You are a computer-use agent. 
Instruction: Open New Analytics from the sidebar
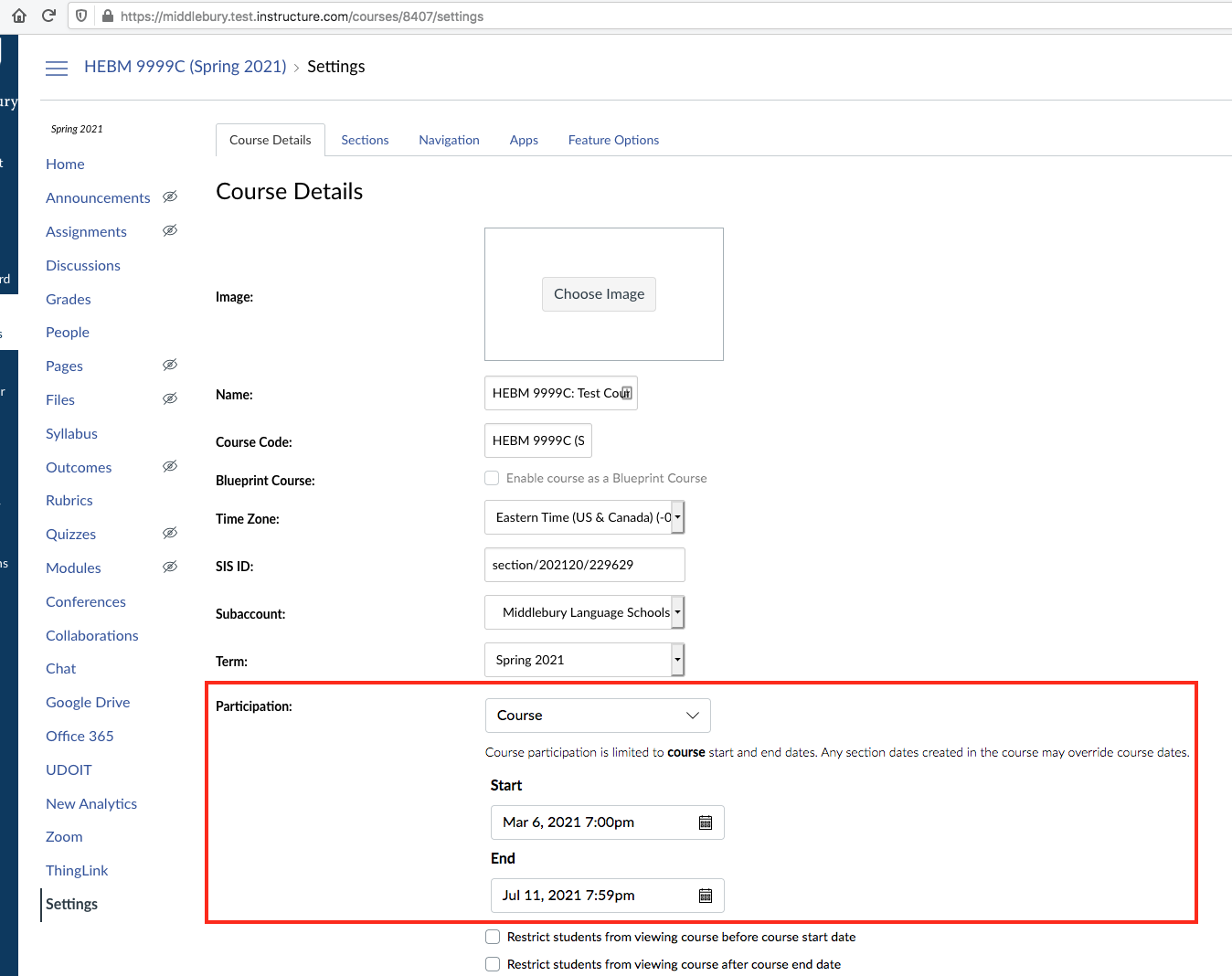[x=91, y=803]
